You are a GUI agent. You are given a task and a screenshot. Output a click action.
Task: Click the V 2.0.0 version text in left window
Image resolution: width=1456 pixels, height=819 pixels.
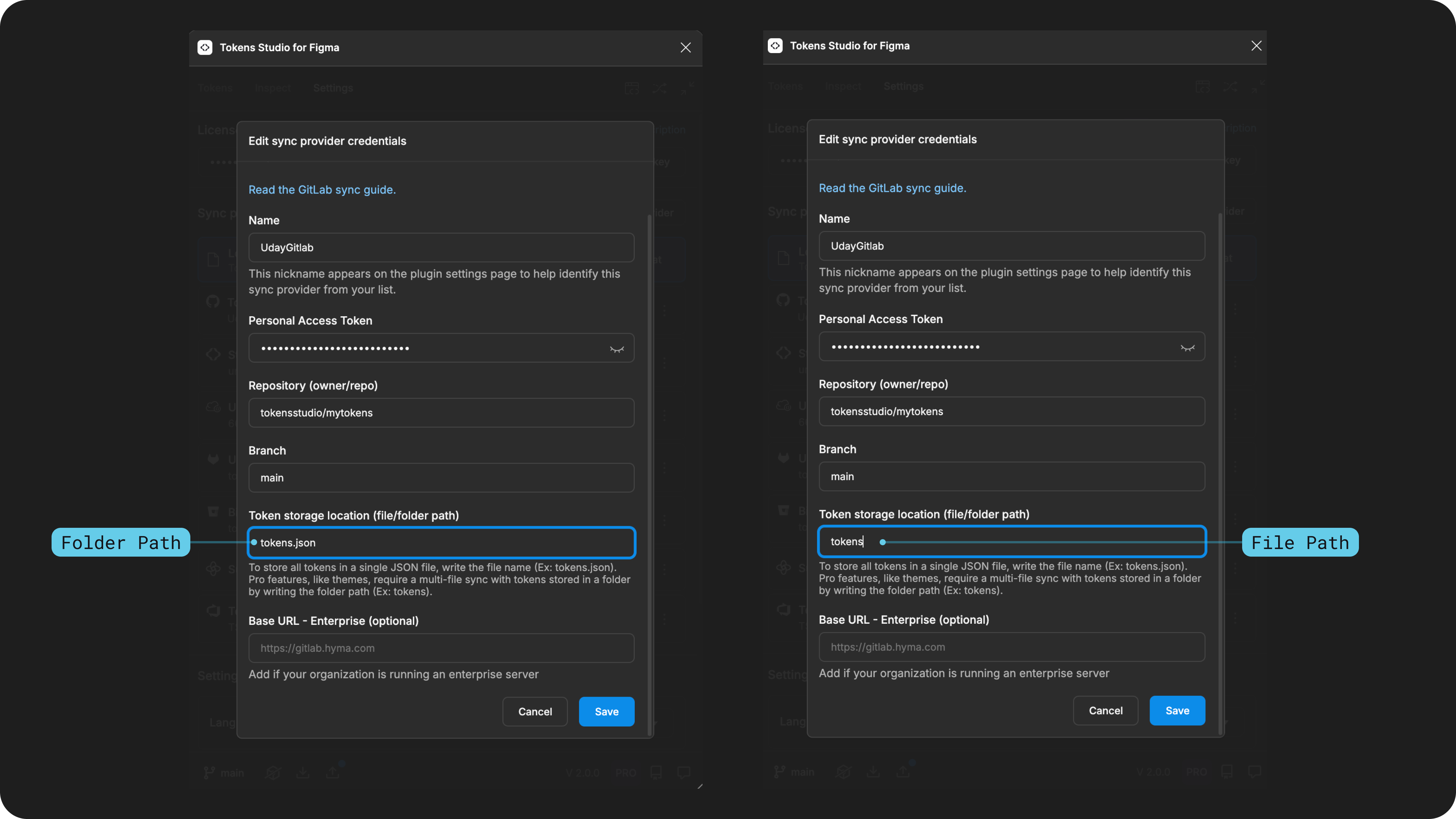coord(582,773)
